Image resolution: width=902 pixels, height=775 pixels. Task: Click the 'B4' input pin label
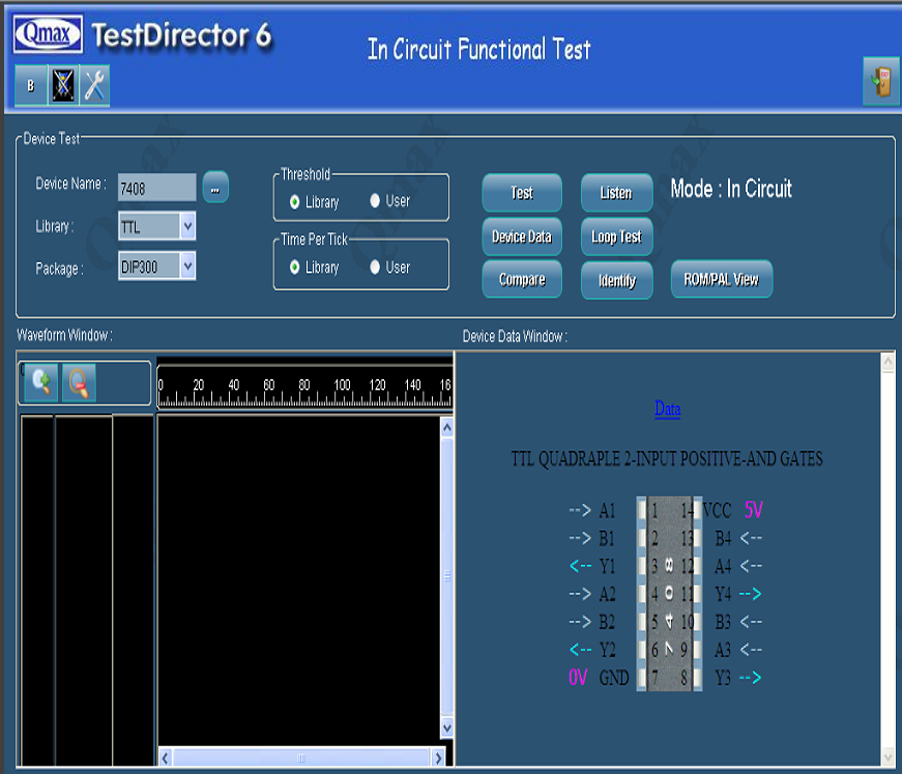click(723, 539)
